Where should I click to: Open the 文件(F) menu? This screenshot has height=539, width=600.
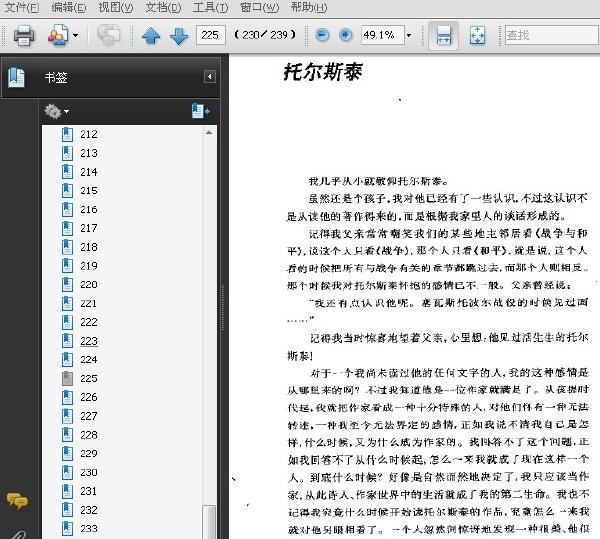pyautogui.click(x=22, y=7)
